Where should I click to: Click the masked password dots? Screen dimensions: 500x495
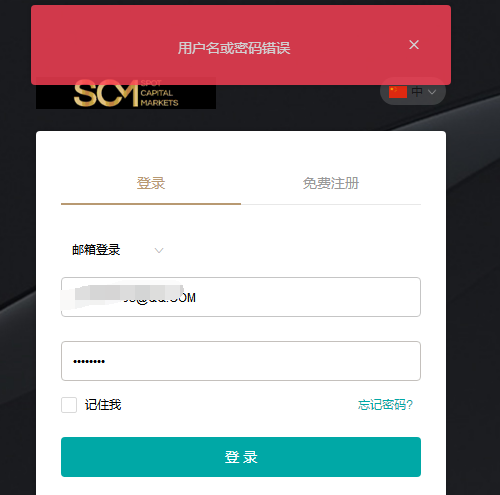[x=89, y=361]
